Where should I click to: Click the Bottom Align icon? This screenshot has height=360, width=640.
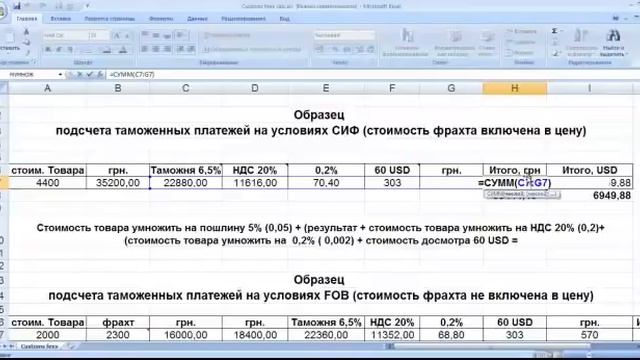[x=167, y=36]
